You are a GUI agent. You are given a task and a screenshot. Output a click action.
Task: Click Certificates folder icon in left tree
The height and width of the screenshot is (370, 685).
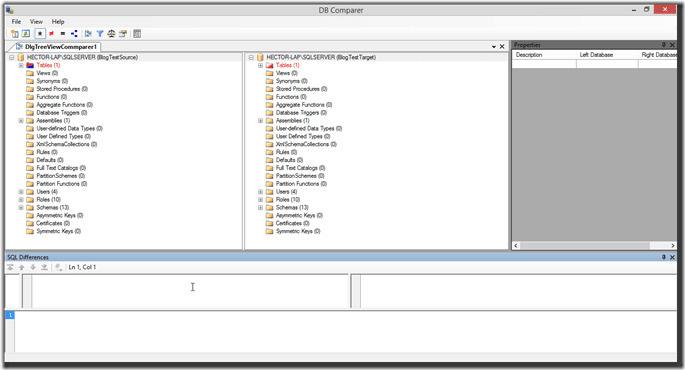[30, 223]
